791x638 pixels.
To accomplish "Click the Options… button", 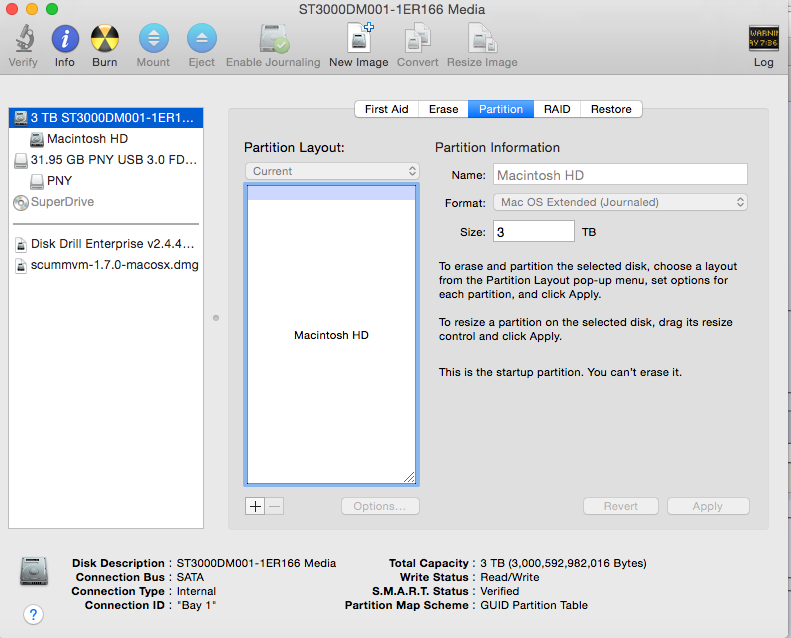I will click(380, 506).
